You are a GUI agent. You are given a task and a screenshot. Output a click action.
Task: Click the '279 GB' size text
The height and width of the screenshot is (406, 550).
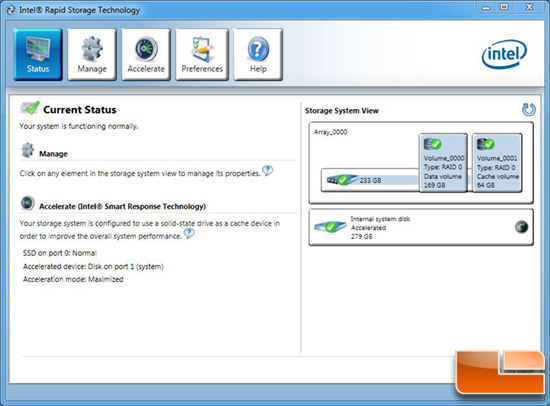tap(362, 237)
